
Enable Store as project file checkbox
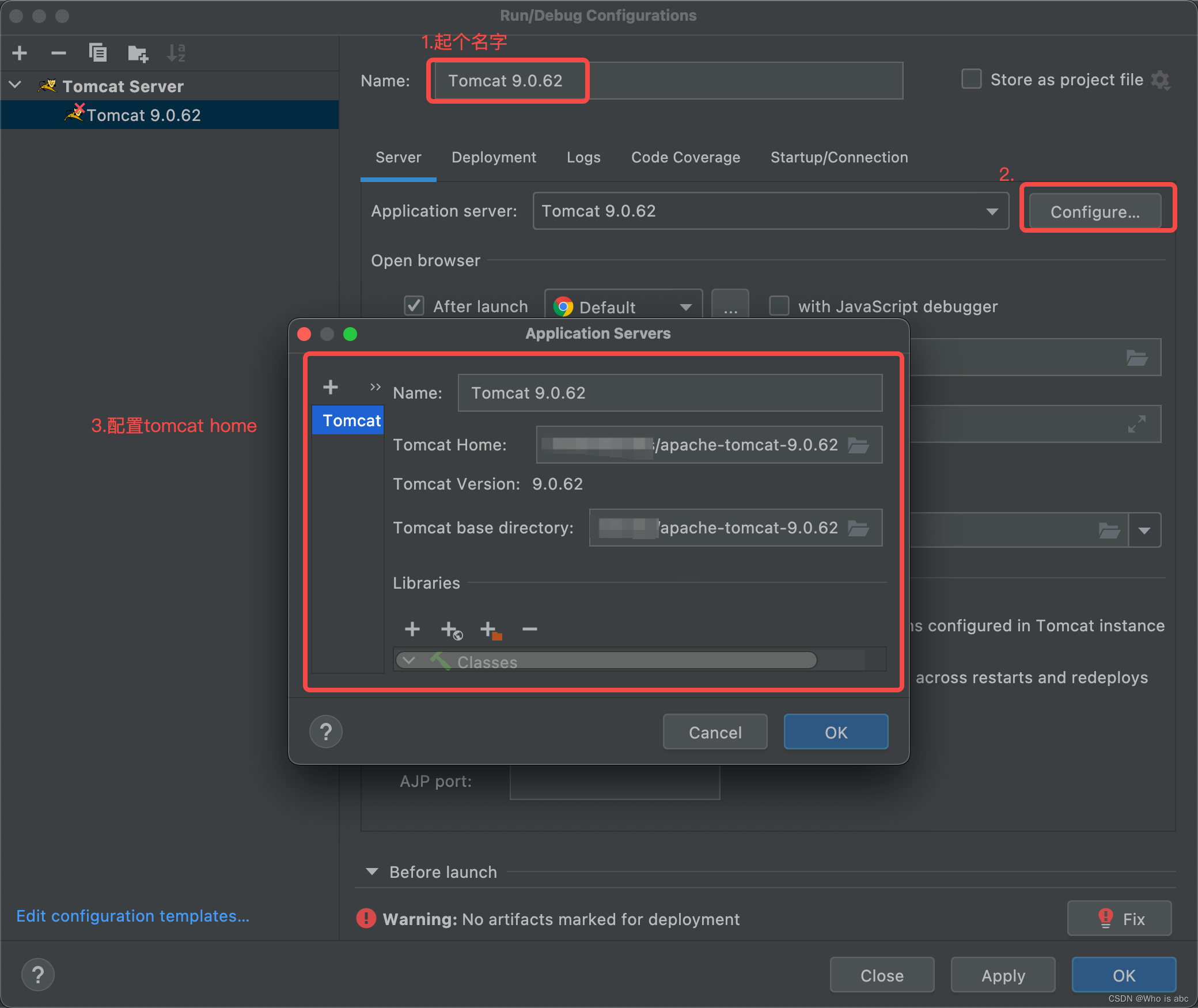coord(972,79)
